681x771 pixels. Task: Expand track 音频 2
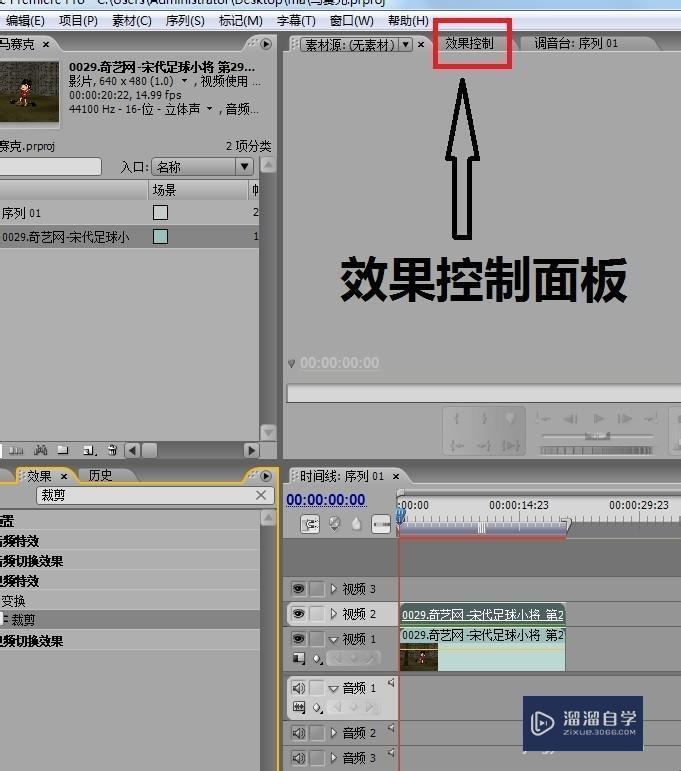[x=334, y=733]
